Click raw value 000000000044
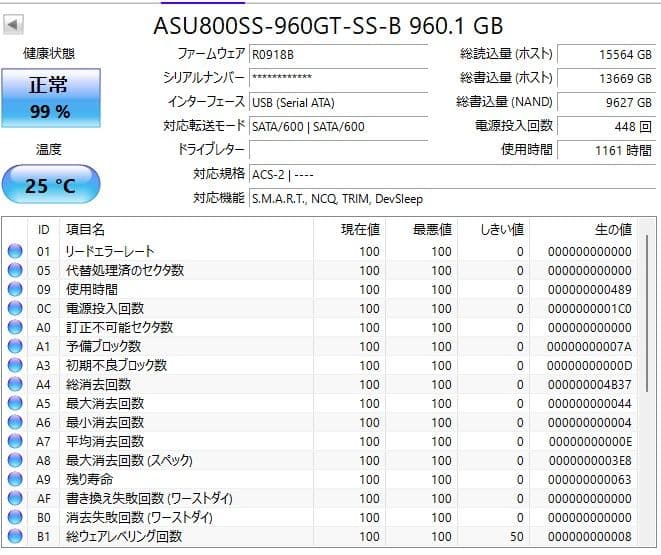 tap(589, 403)
